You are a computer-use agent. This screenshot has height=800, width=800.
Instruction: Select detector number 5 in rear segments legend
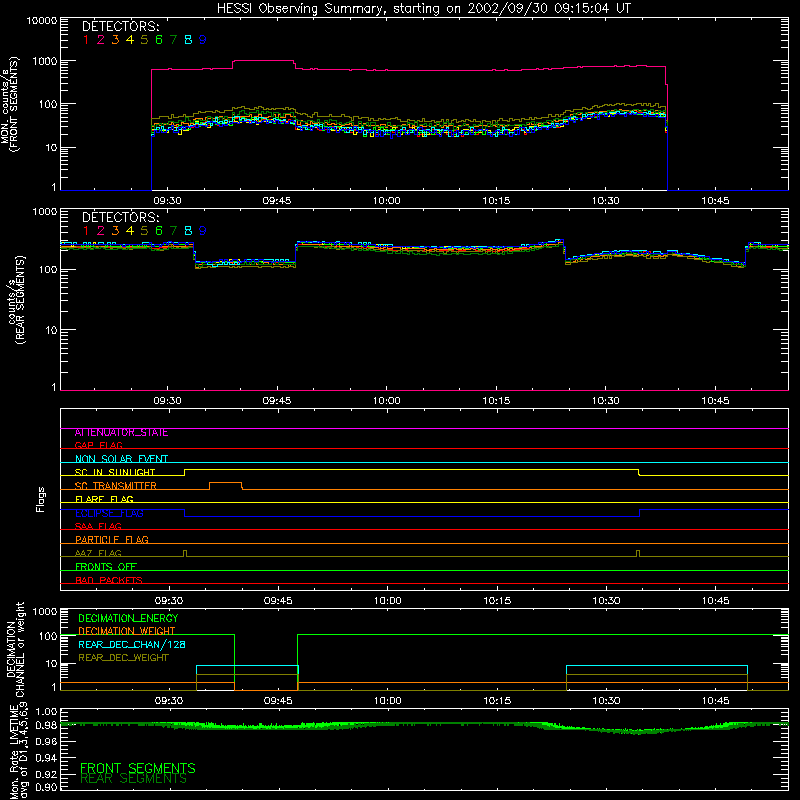coord(144,231)
